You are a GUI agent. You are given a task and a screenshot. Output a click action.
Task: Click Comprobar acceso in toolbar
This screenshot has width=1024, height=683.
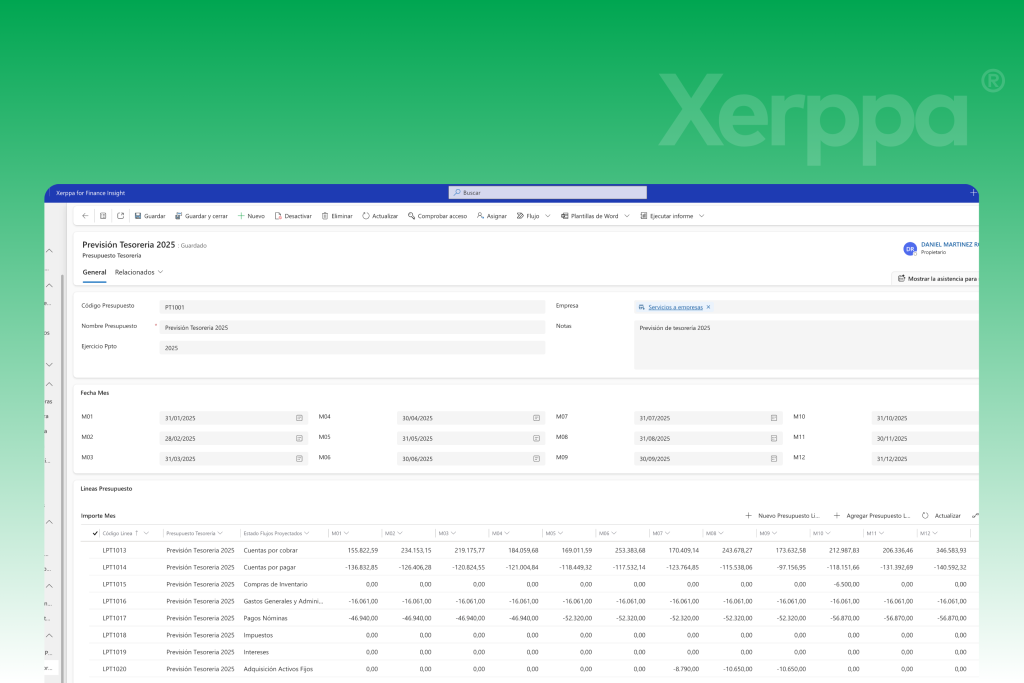point(438,216)
